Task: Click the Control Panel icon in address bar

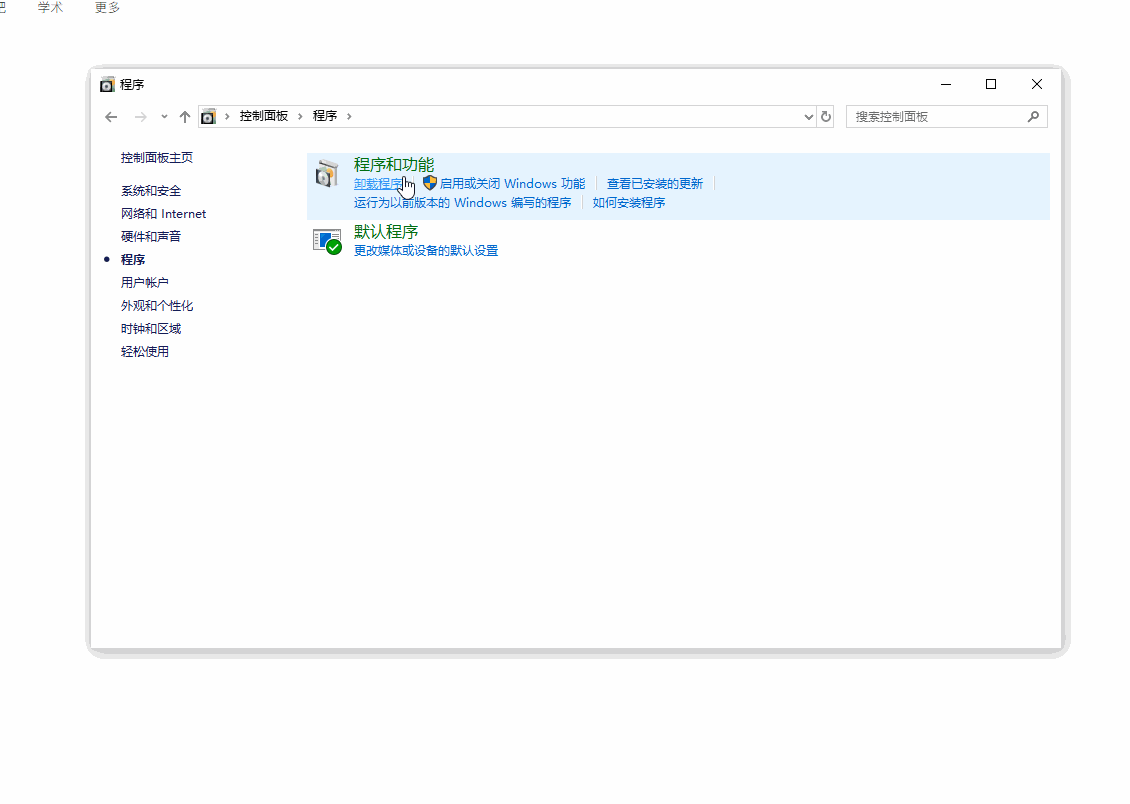Action: click(208, 116)
